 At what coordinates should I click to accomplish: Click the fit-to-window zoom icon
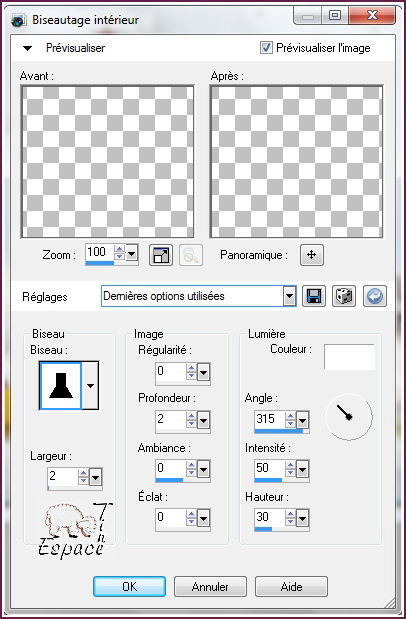(x=161, y=255)
